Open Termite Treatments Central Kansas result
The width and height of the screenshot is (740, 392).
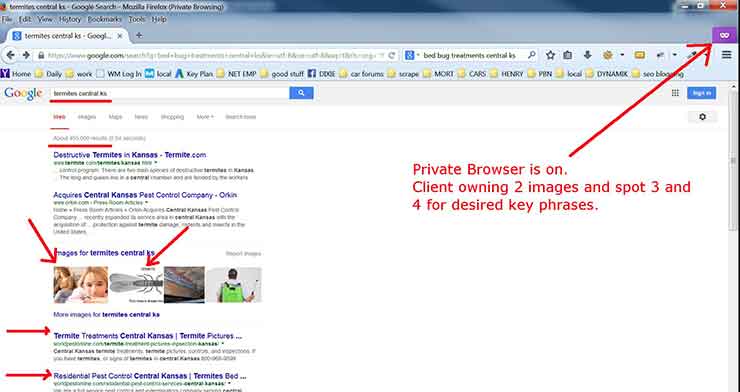click(147, 336)
